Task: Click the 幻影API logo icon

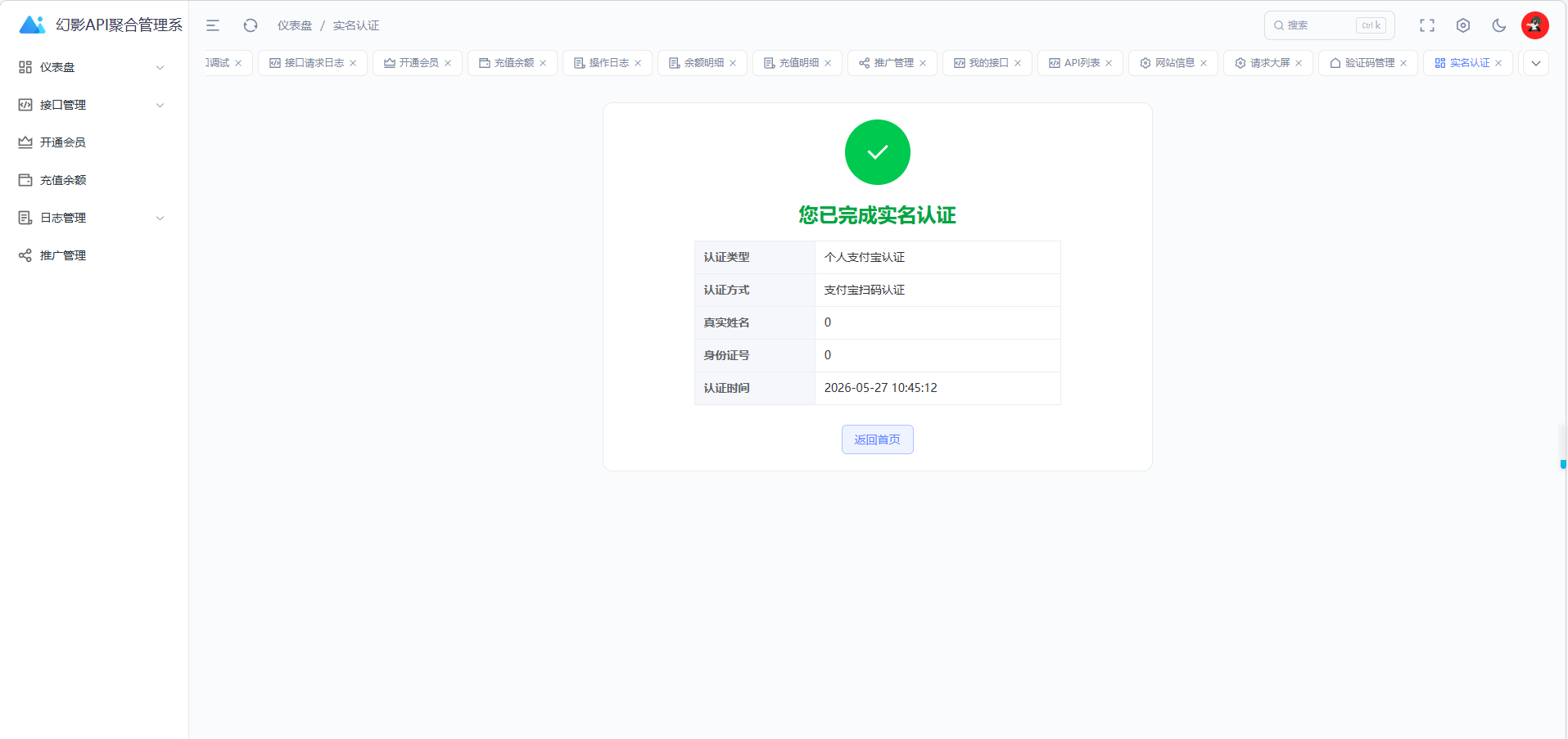Action: (32, 25)
